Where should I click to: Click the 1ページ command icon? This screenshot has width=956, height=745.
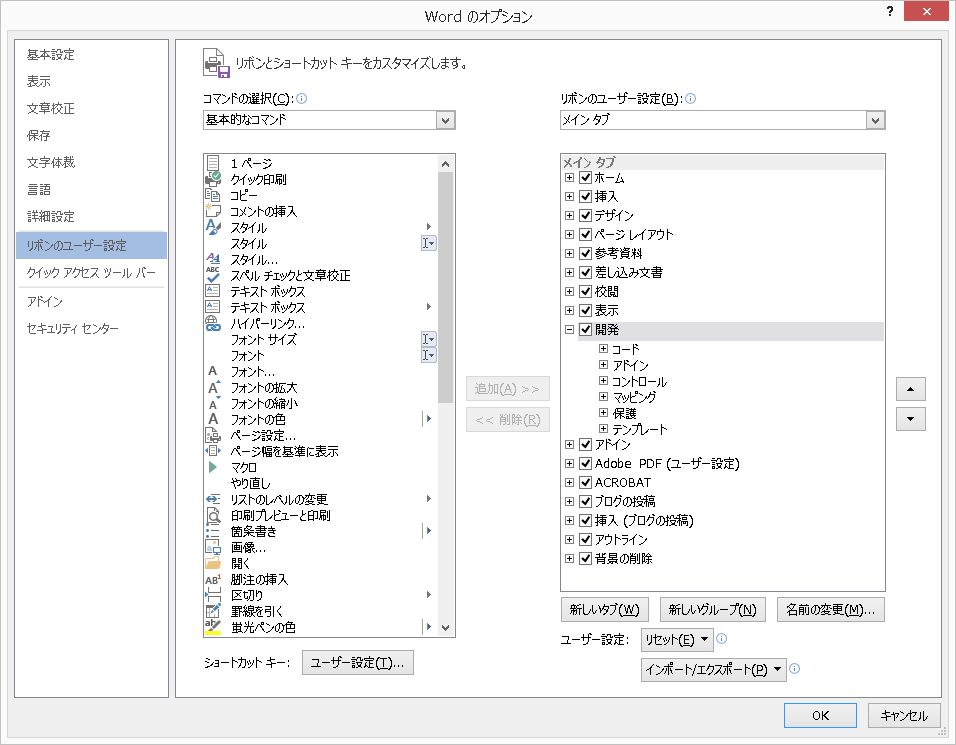pyautogui.click(x=213, y=163)
